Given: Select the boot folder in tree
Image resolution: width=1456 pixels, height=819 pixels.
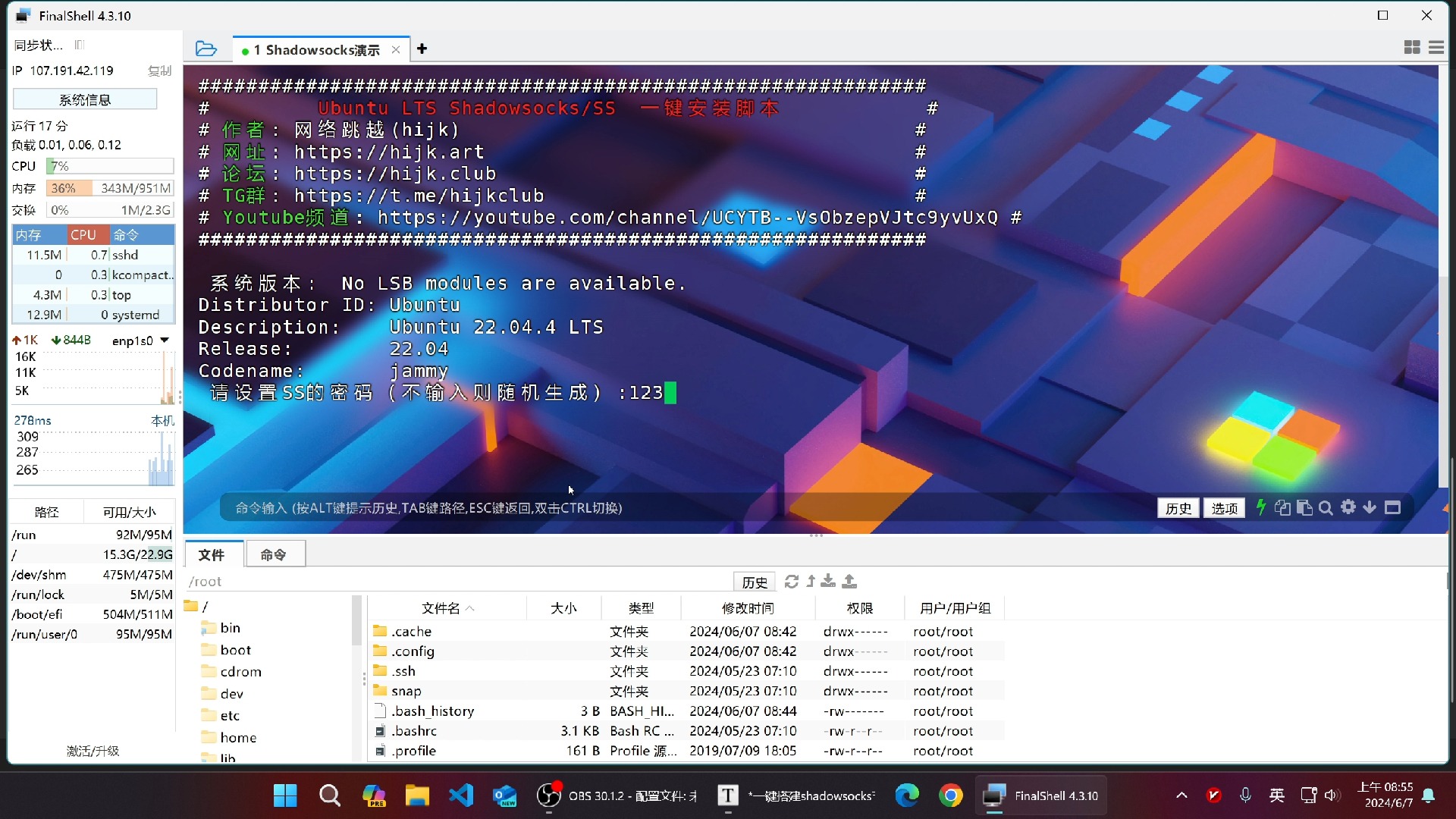Looking at the screenshot, I should (x=227, y=650).
